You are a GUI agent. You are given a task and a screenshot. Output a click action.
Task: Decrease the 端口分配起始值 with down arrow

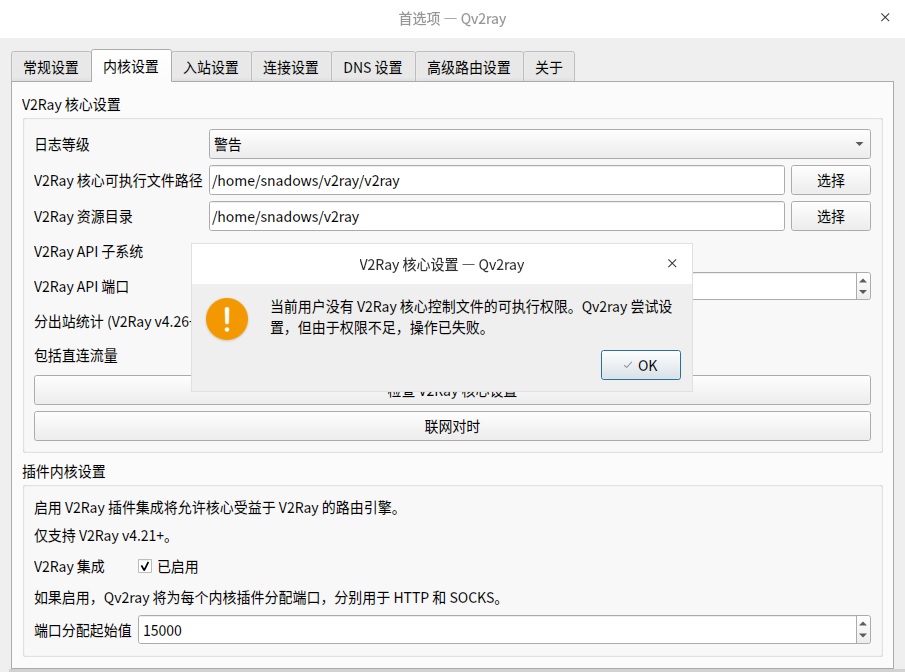pos(863,636)
